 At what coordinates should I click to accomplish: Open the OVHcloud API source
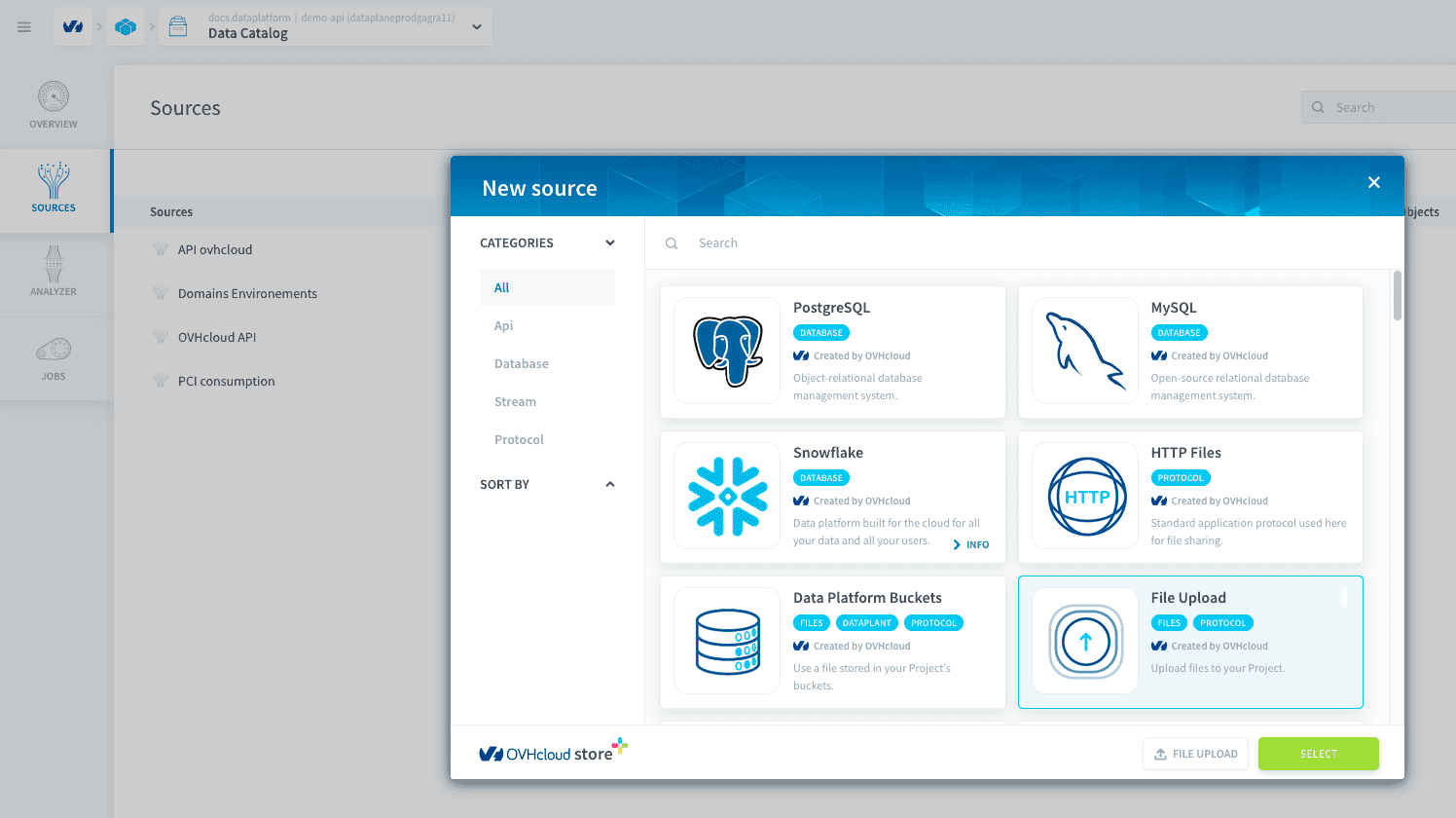[x=217, y=337]
